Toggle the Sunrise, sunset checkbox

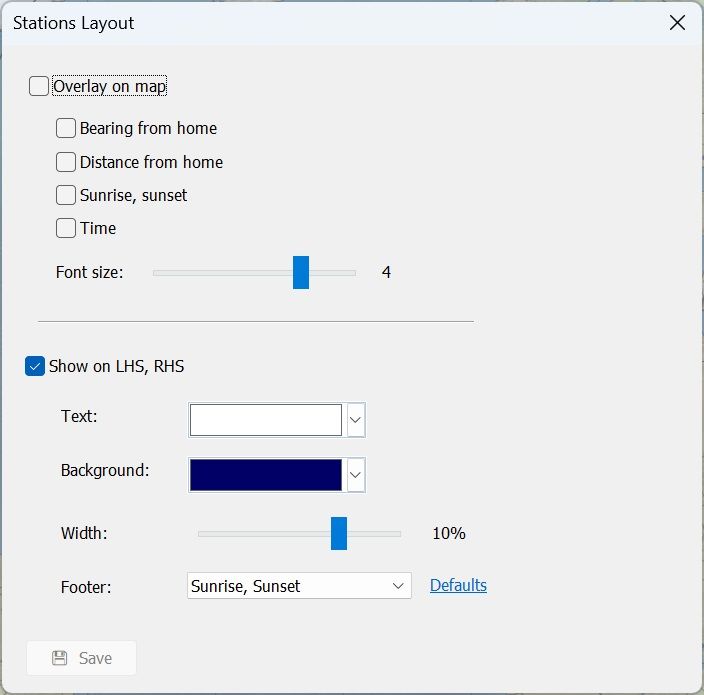[x=66, y=195]
